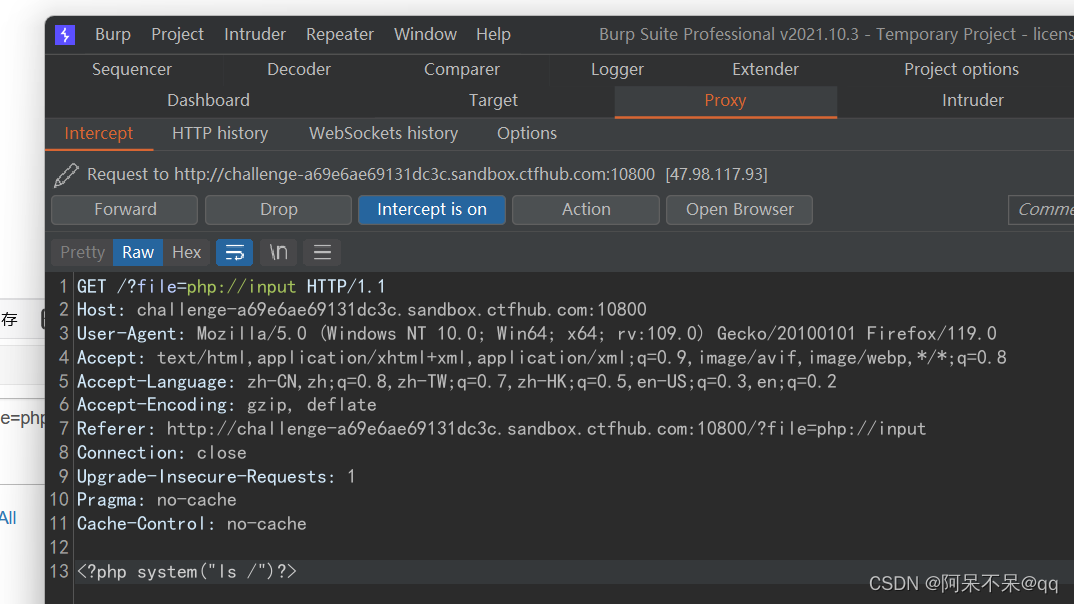This screenshot has width=1074, height=604.
Task: Open the Window menu
Action: pos(425,34)
